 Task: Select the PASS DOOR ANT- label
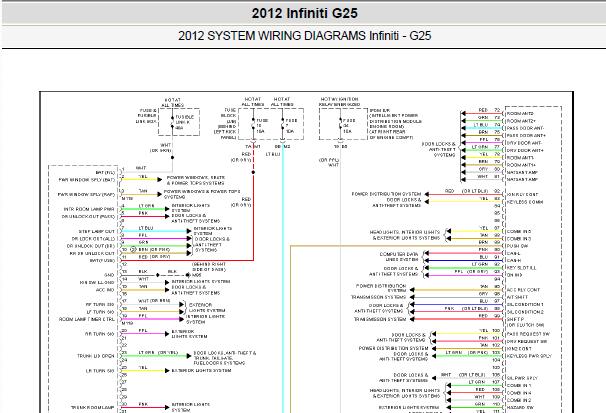click(525, 128)
